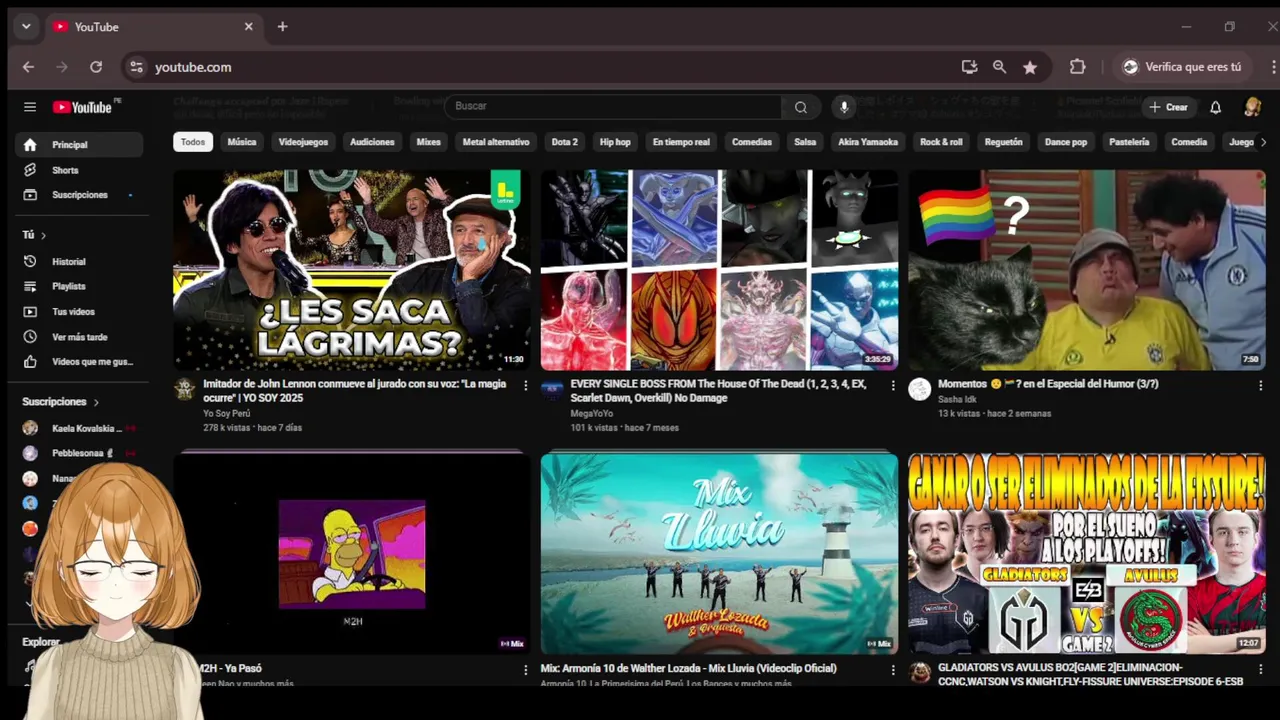
Task: Click the search magnifier button
Action: tap(801, 107)
